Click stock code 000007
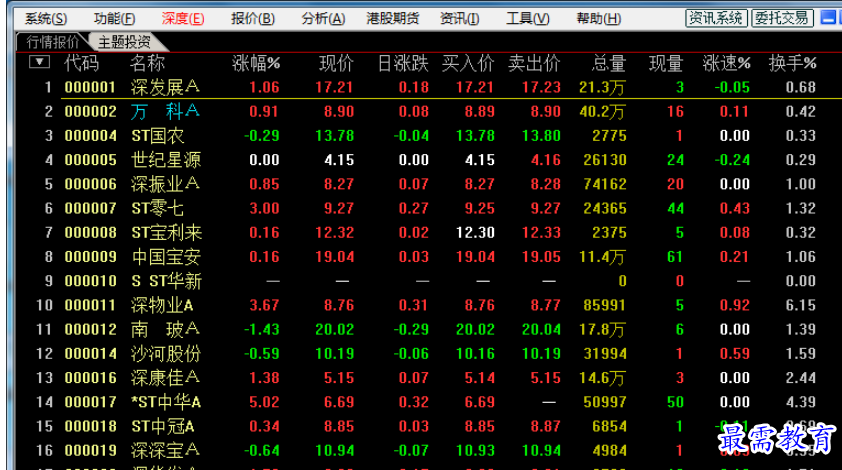 90,208
